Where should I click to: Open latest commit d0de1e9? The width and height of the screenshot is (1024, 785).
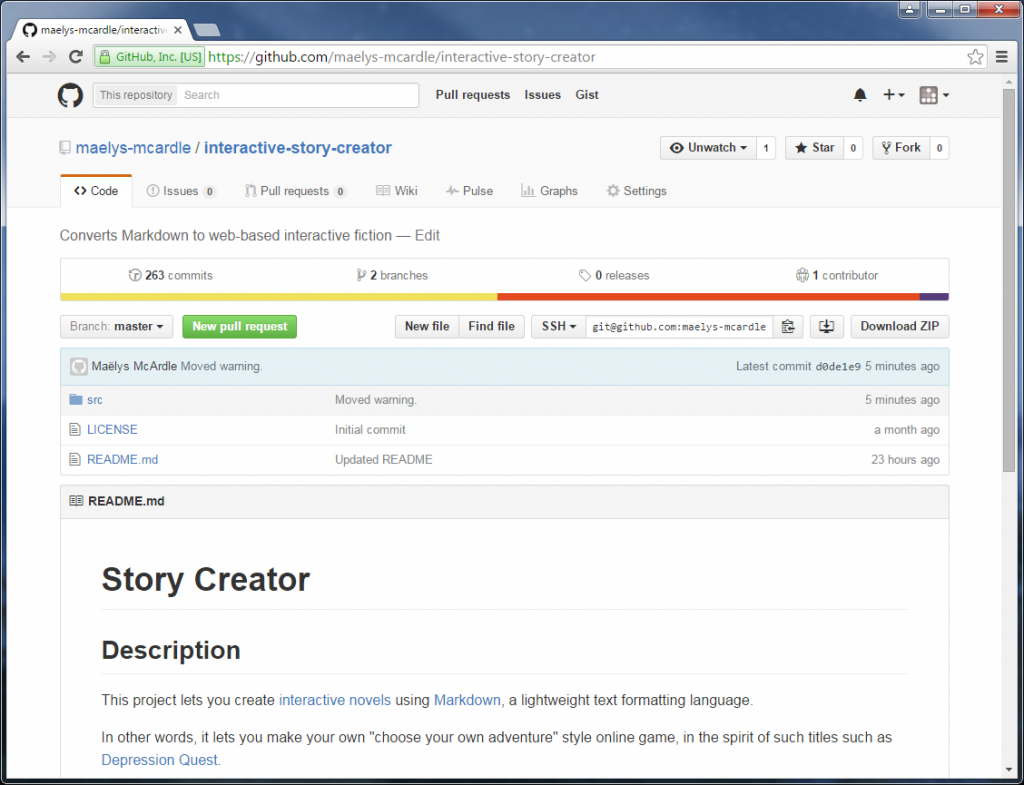[x=838, y=367]
